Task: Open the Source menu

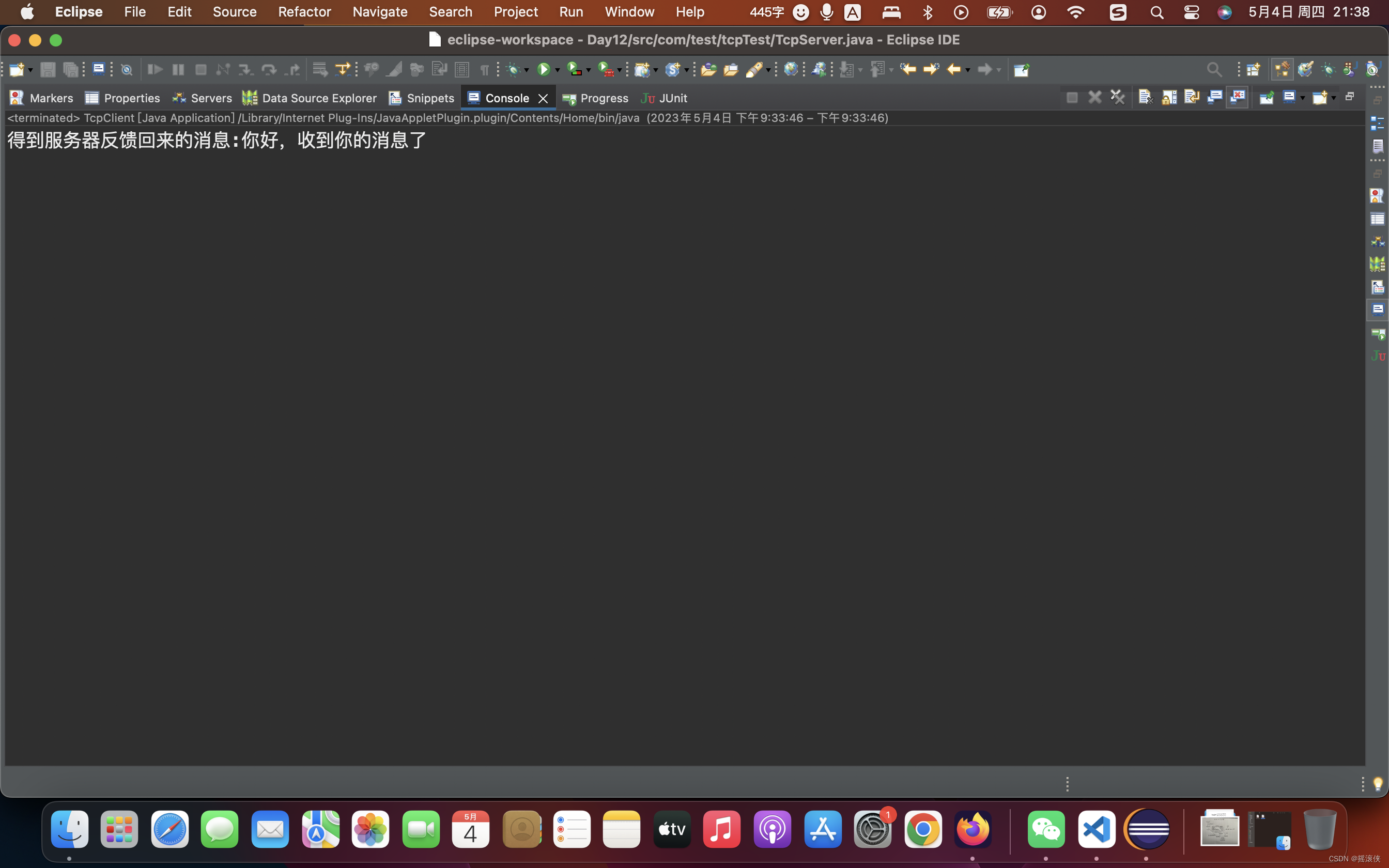Action: 234,11
